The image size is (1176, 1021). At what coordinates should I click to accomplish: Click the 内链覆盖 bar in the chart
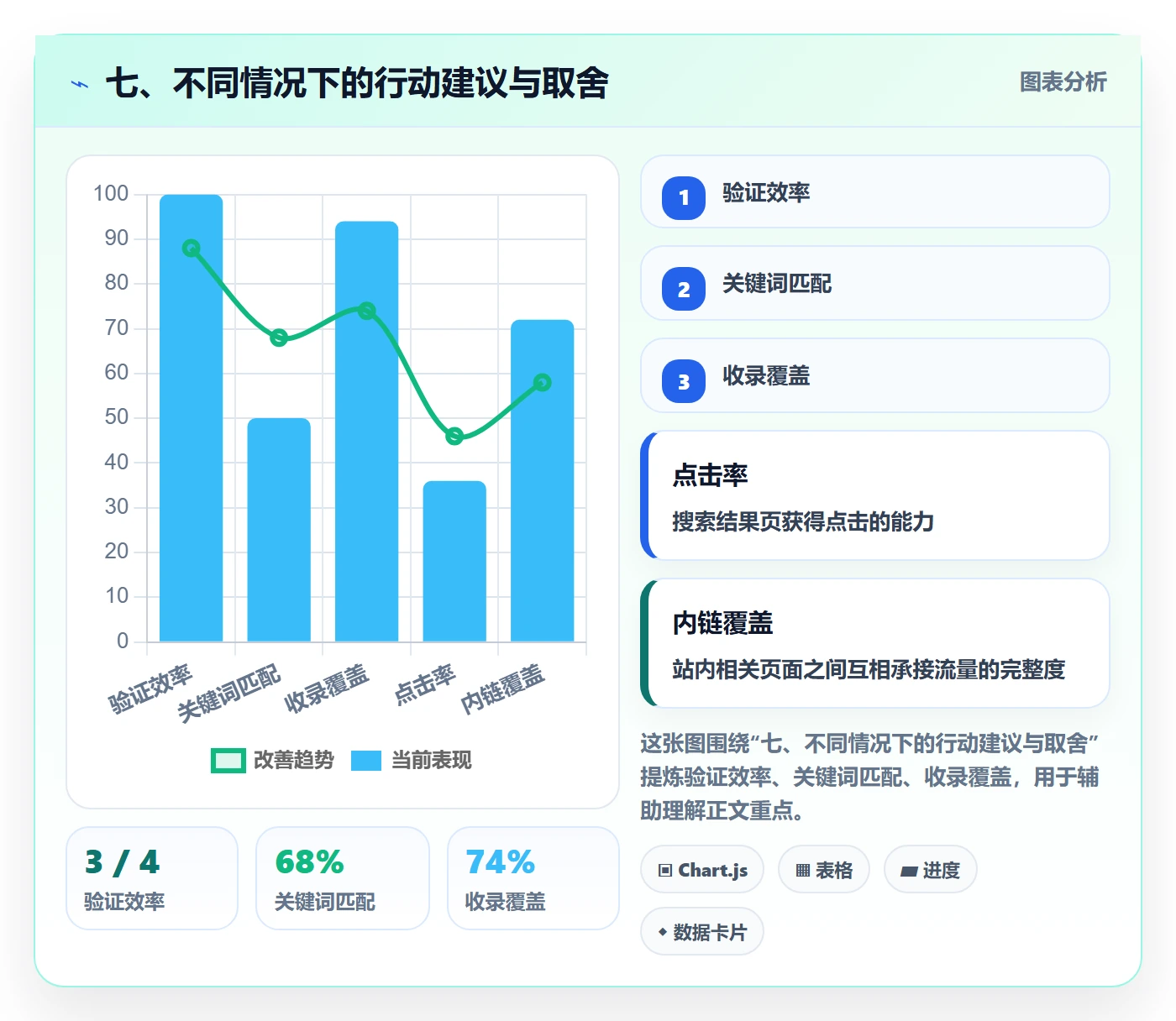click(543, 480)
